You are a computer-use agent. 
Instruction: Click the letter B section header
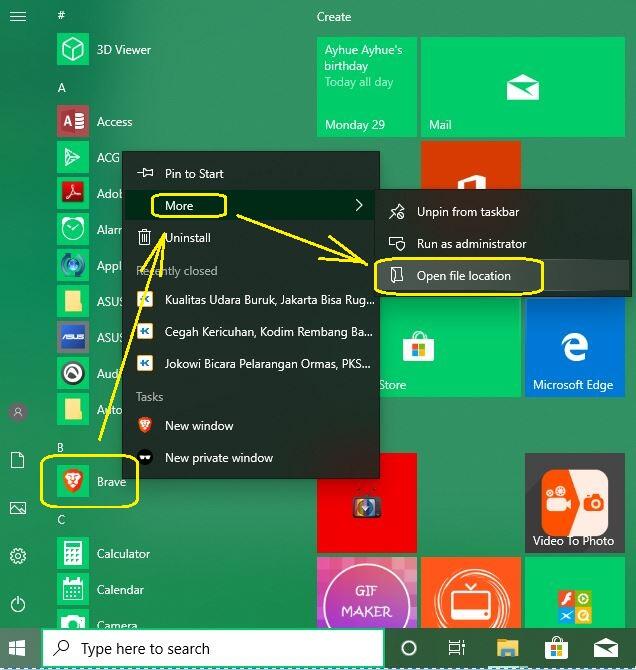(x=61, y=447)
